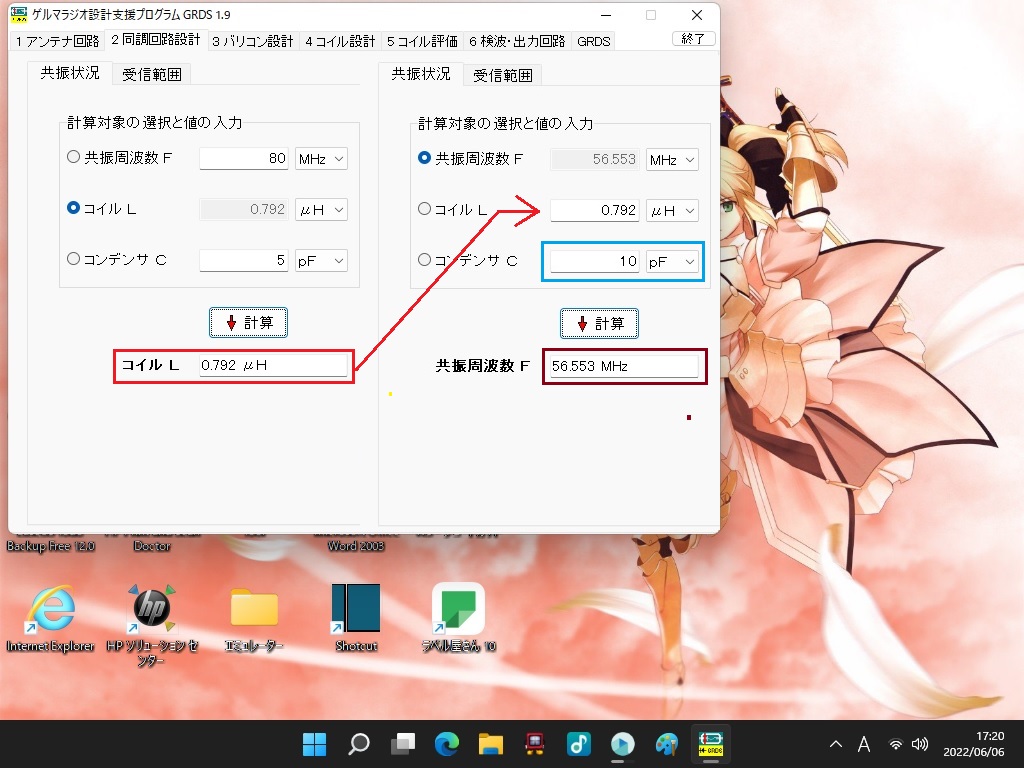Open File Explorer from taskbar

click(490, 743)
